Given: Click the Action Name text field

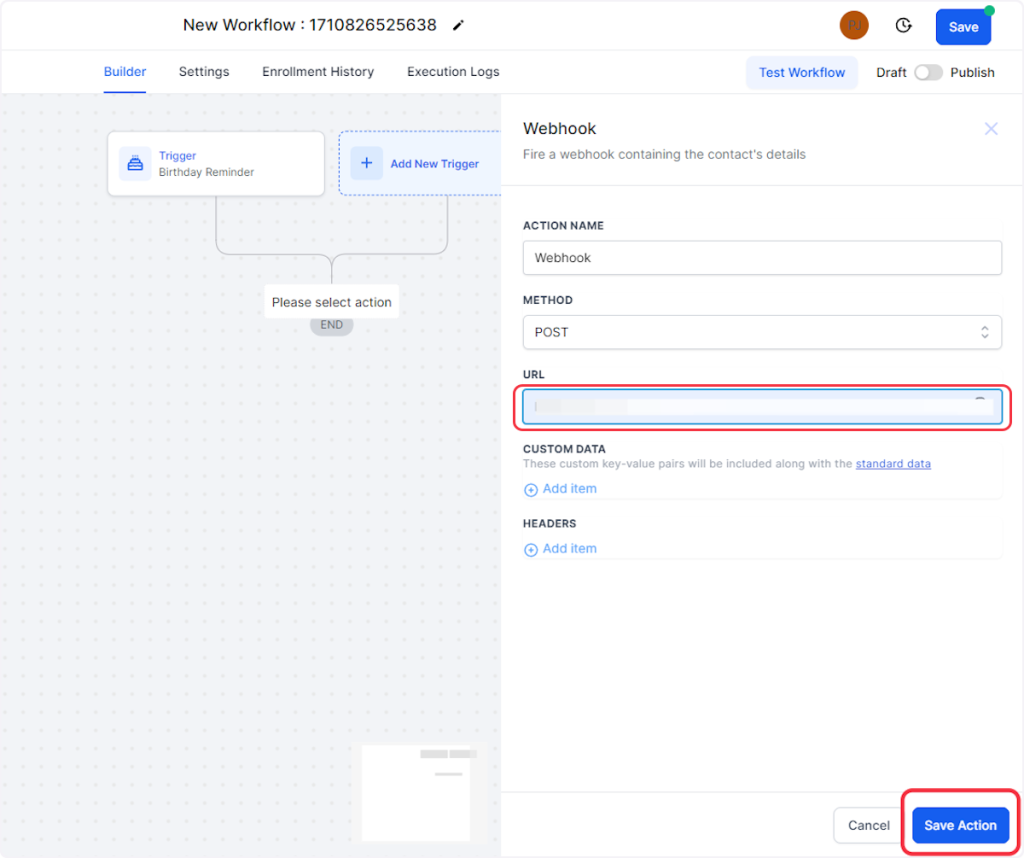Looking at the screenshot, I should (x=762, y=258).
